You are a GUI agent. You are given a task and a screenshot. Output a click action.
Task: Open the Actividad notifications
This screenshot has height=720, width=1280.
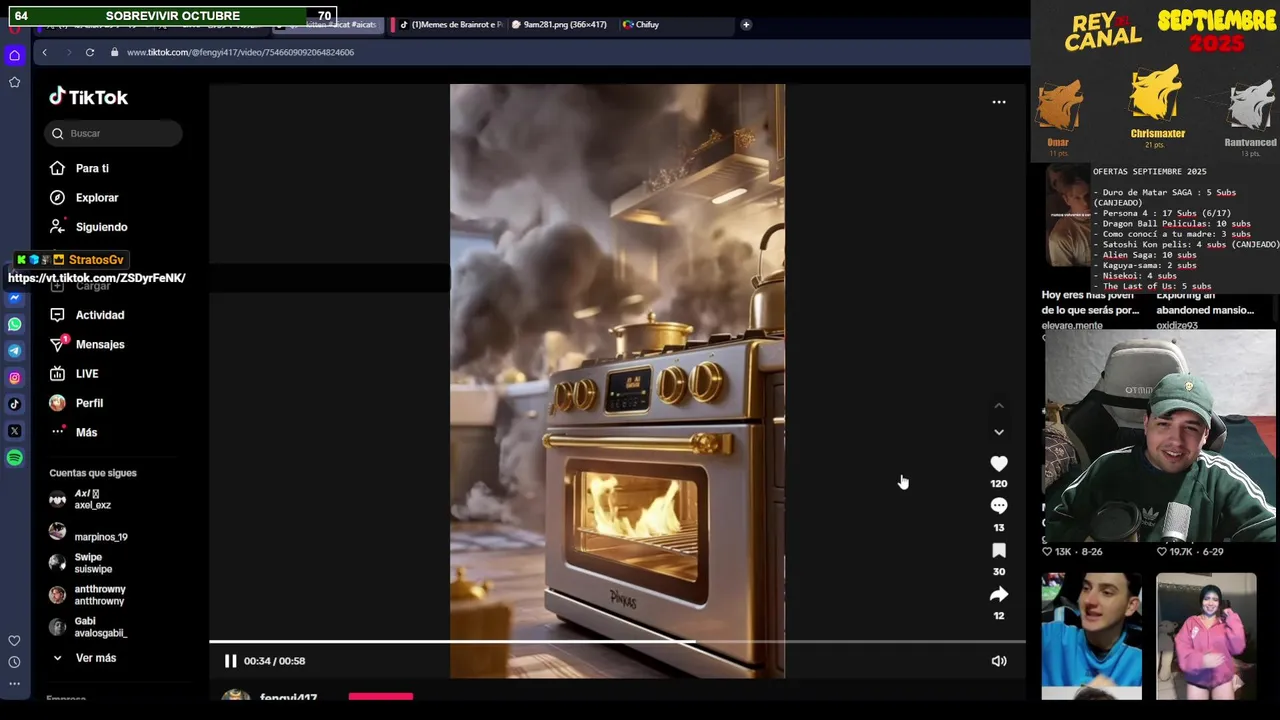[x=87, y=315]
